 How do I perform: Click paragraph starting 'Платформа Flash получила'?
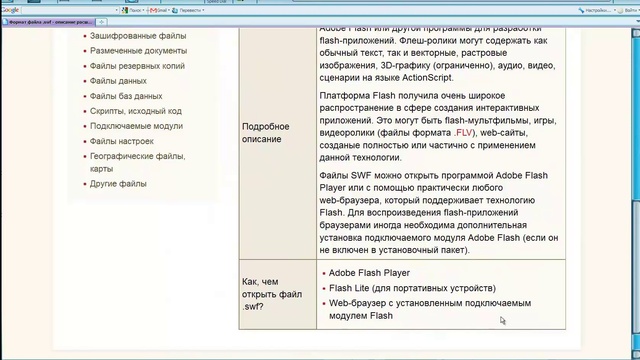[x=438, y=127]
